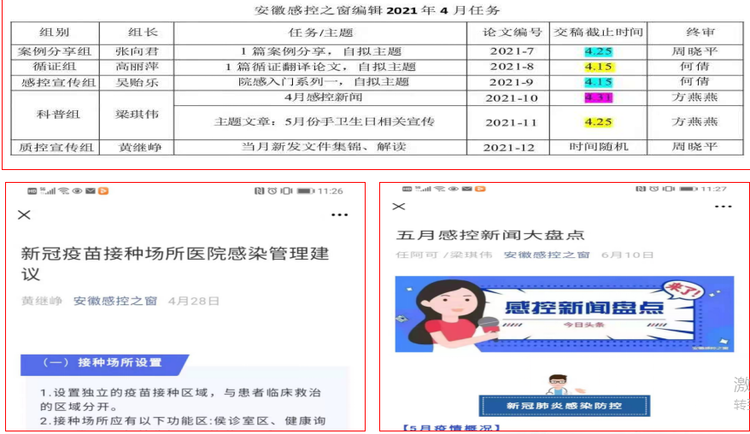The width and height of the screenshot is (750, 434).
Task: Select the （一）接种场所设置 section header
Action: [100, 362]
